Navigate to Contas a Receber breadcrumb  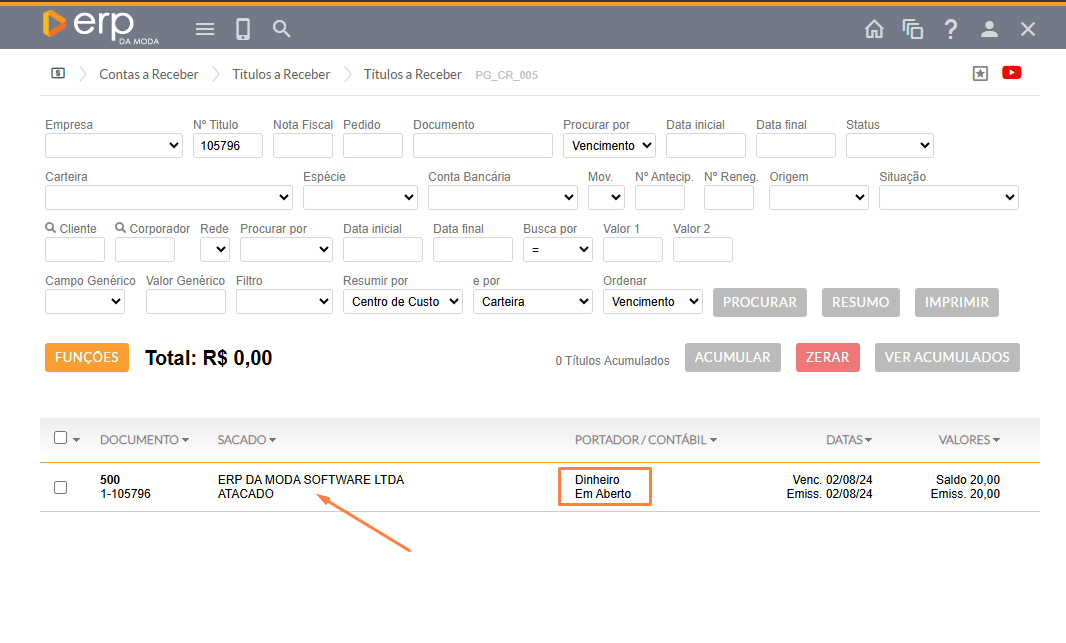(148, 74)
